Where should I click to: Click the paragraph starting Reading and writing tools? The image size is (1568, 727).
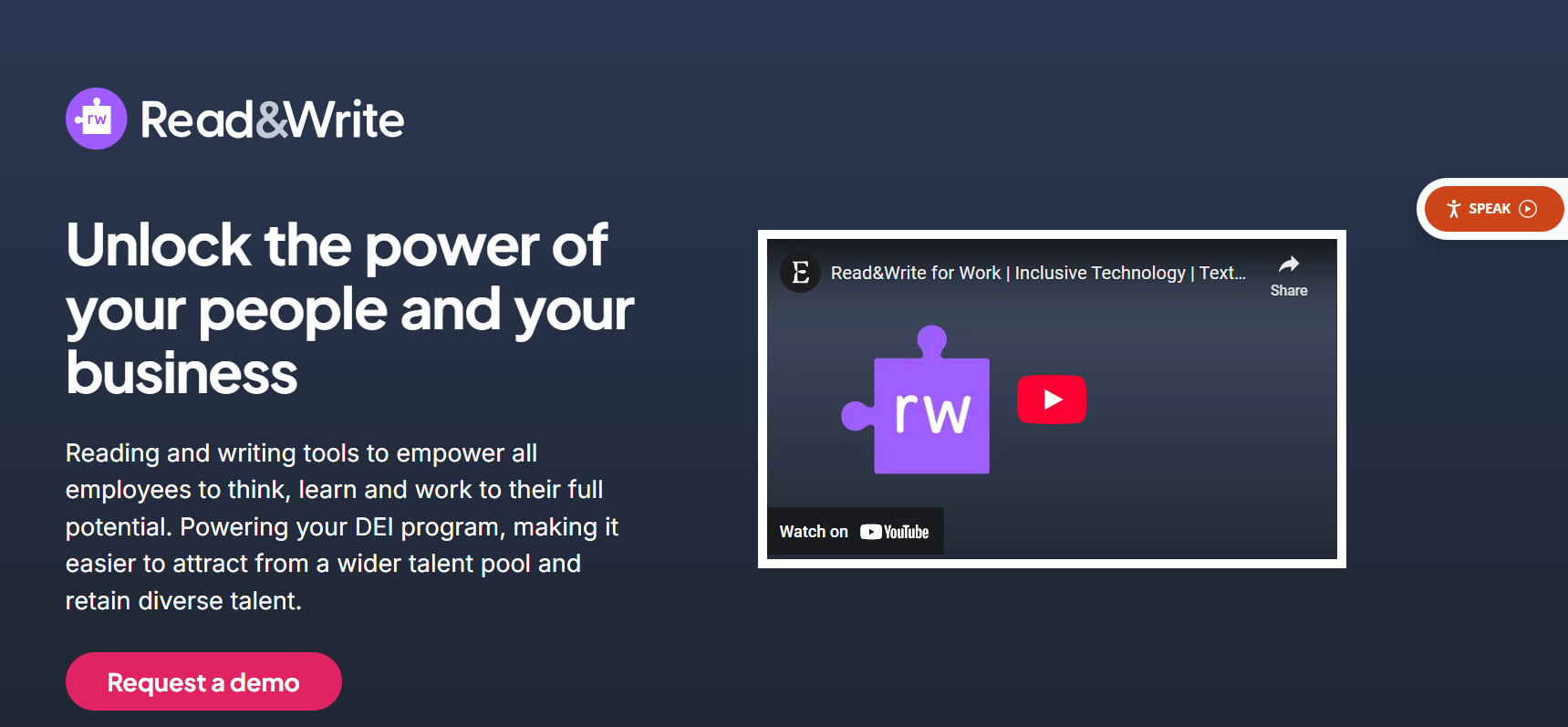(342, 527)
